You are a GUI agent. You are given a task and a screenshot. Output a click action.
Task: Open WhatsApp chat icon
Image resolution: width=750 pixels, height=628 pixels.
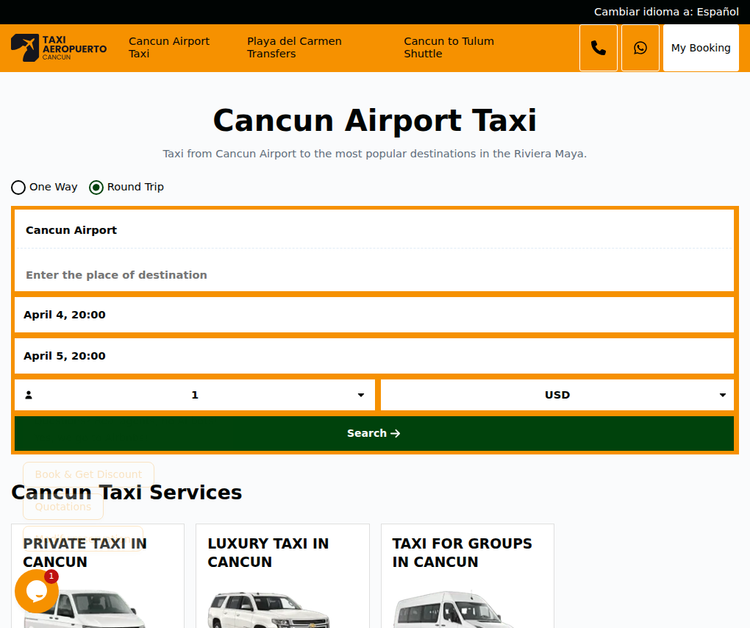click(x=640, y=48)
